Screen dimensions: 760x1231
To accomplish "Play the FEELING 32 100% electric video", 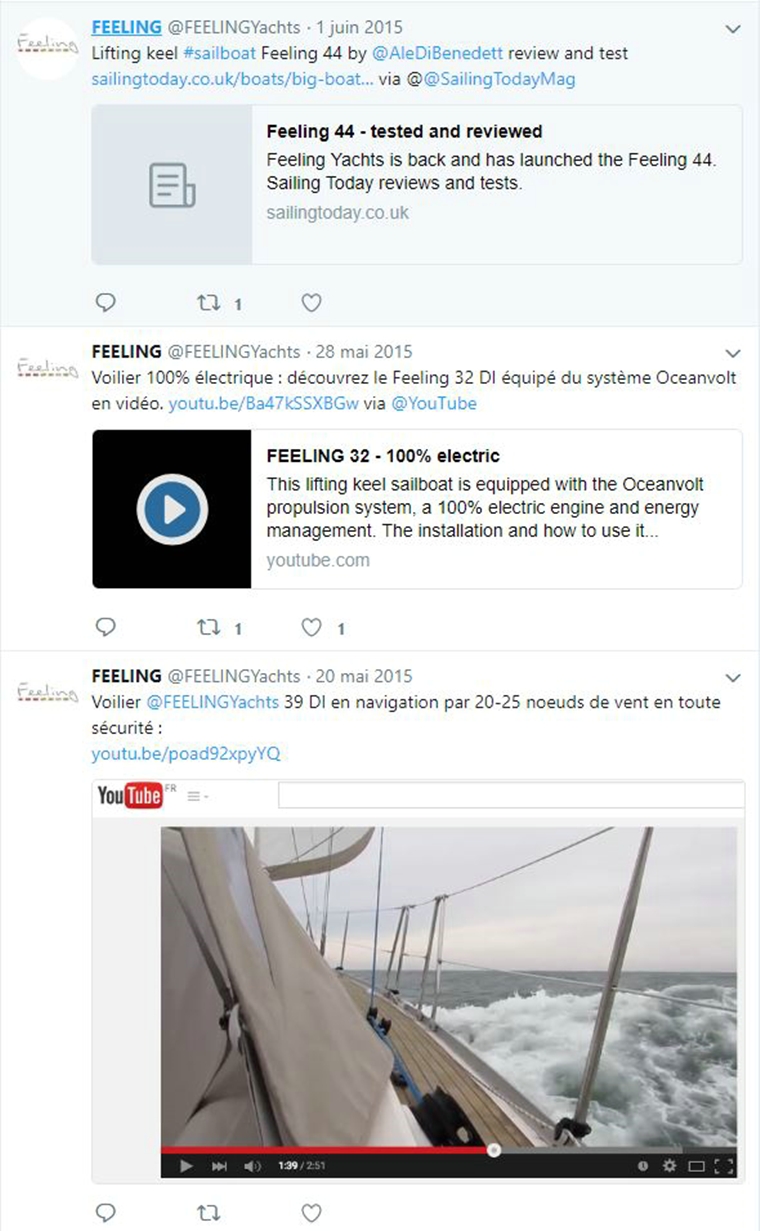I will point(172,509).
